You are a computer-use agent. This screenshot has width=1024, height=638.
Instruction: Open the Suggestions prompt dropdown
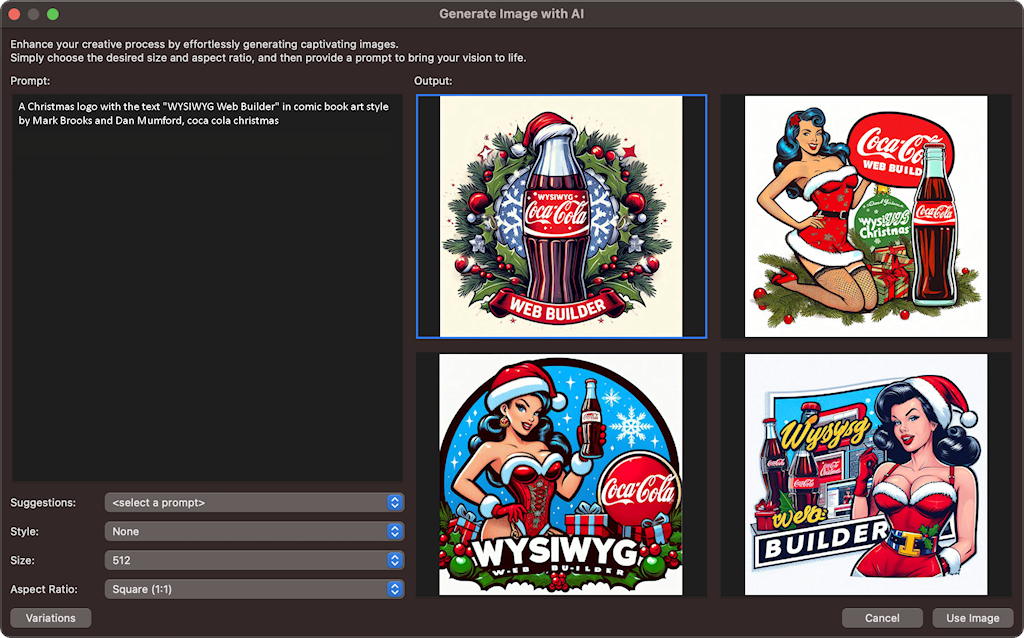(x=254, y=502)
